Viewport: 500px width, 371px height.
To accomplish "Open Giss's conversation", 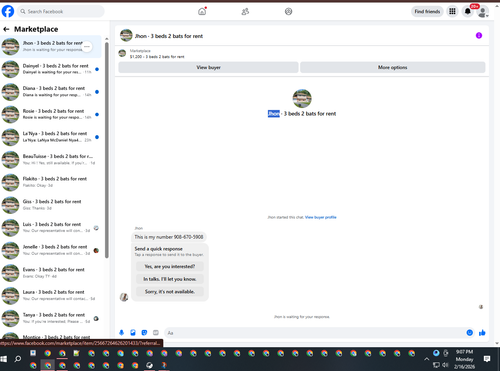I will [x=51, y=205].
